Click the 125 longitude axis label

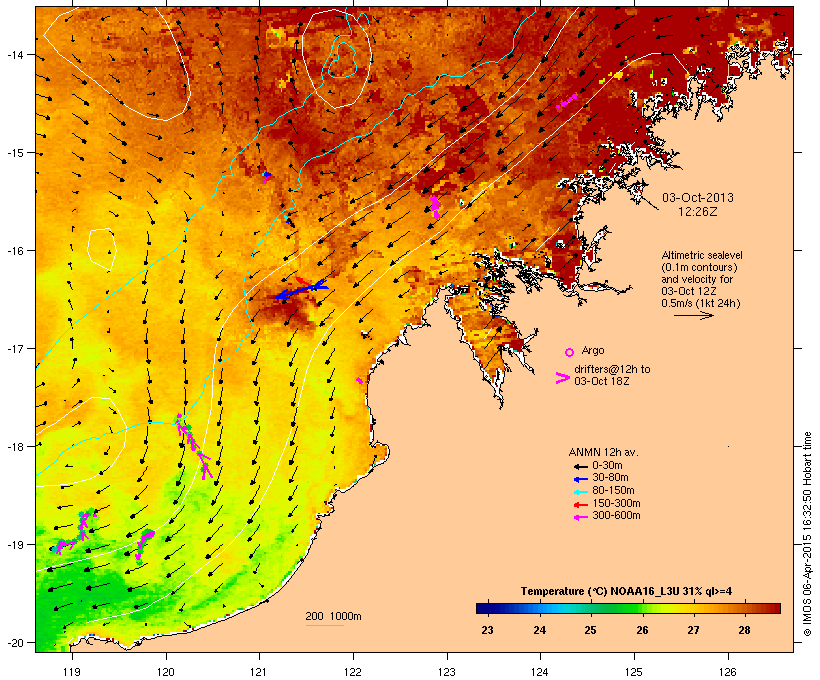click(x=634, y=672)
